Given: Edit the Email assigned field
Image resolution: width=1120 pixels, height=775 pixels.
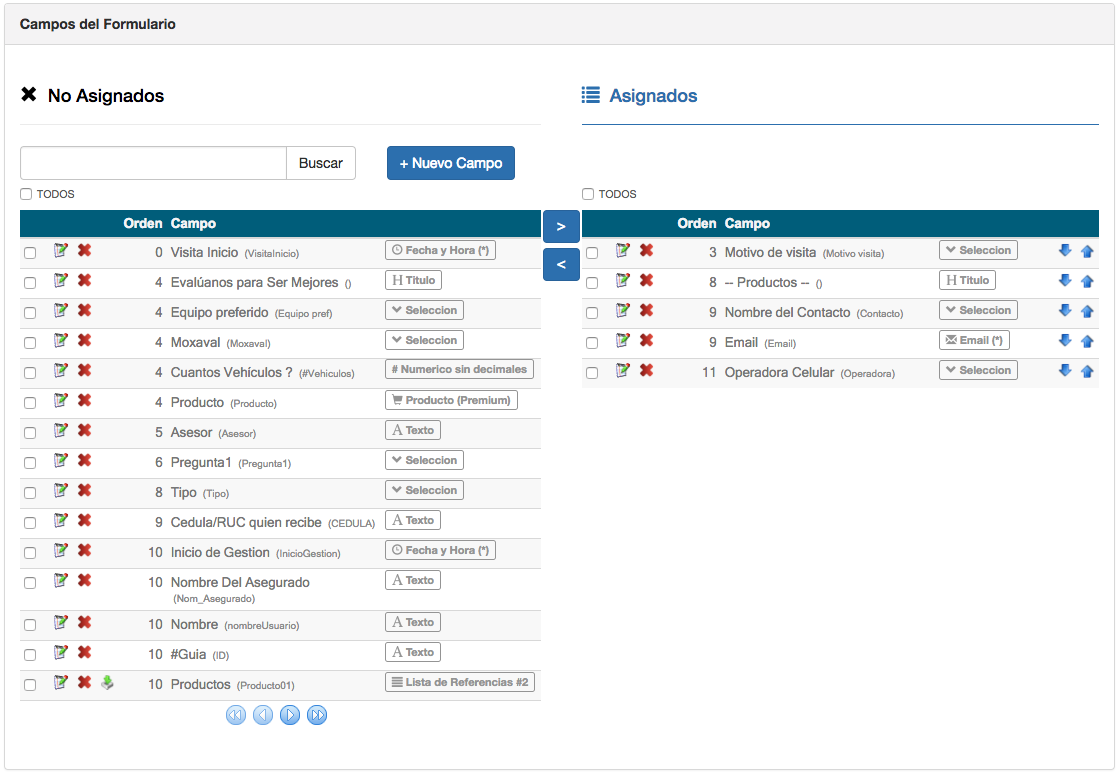Looking at the screenshot, I should 623,340.
